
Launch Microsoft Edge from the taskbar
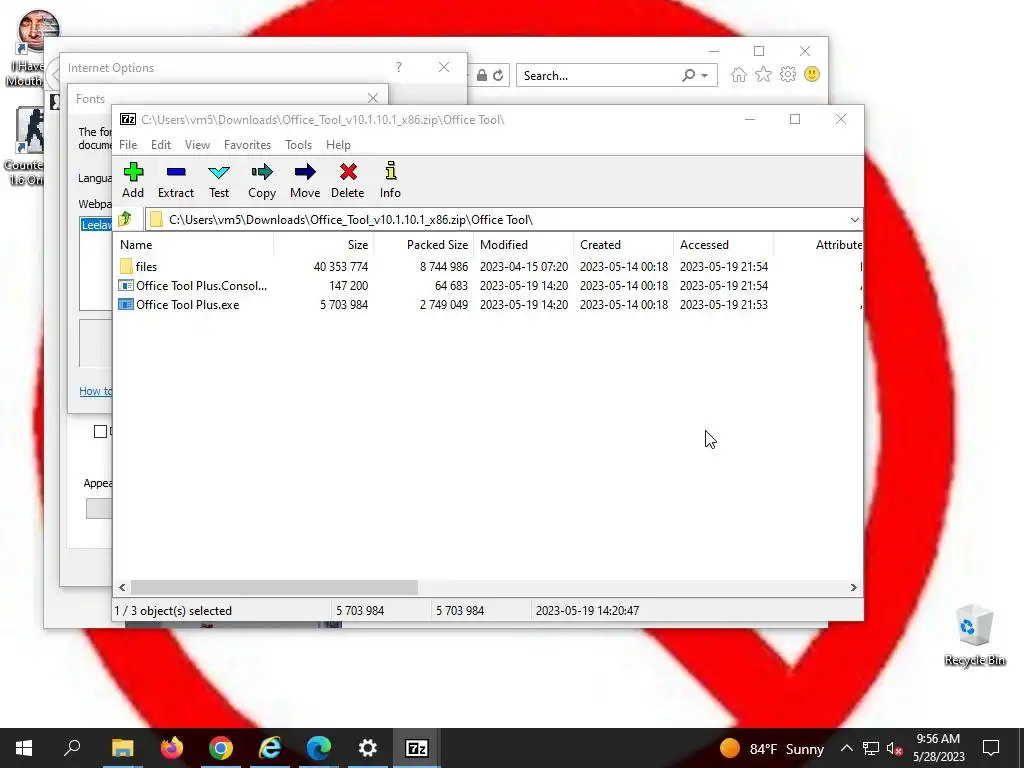tap(319, 748)
